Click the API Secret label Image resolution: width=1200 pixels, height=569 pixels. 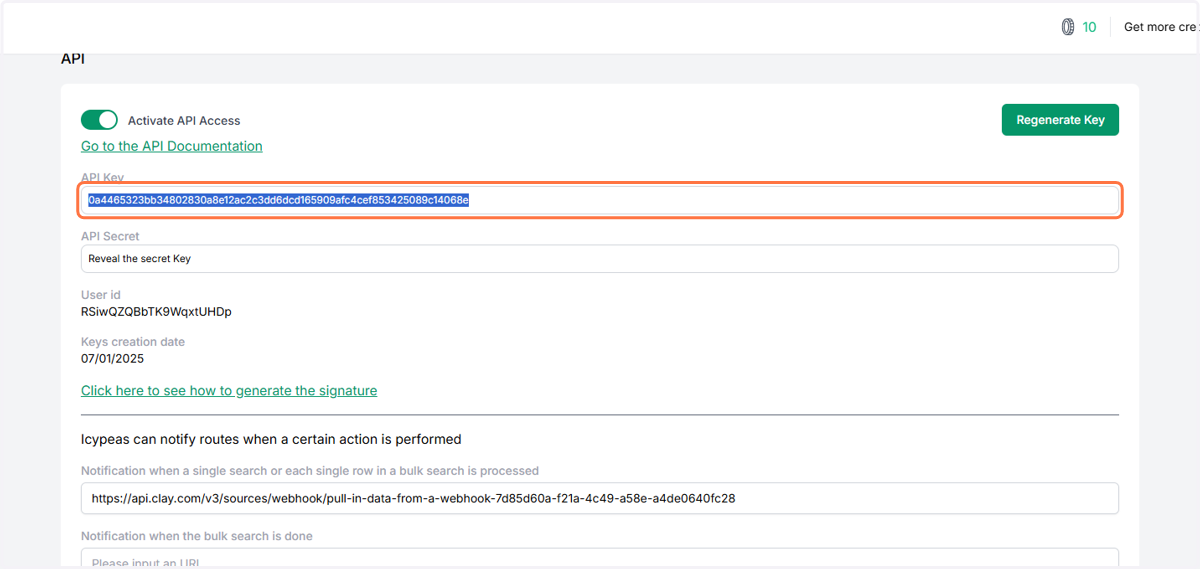pyautogui.click(x=110, y=236)
